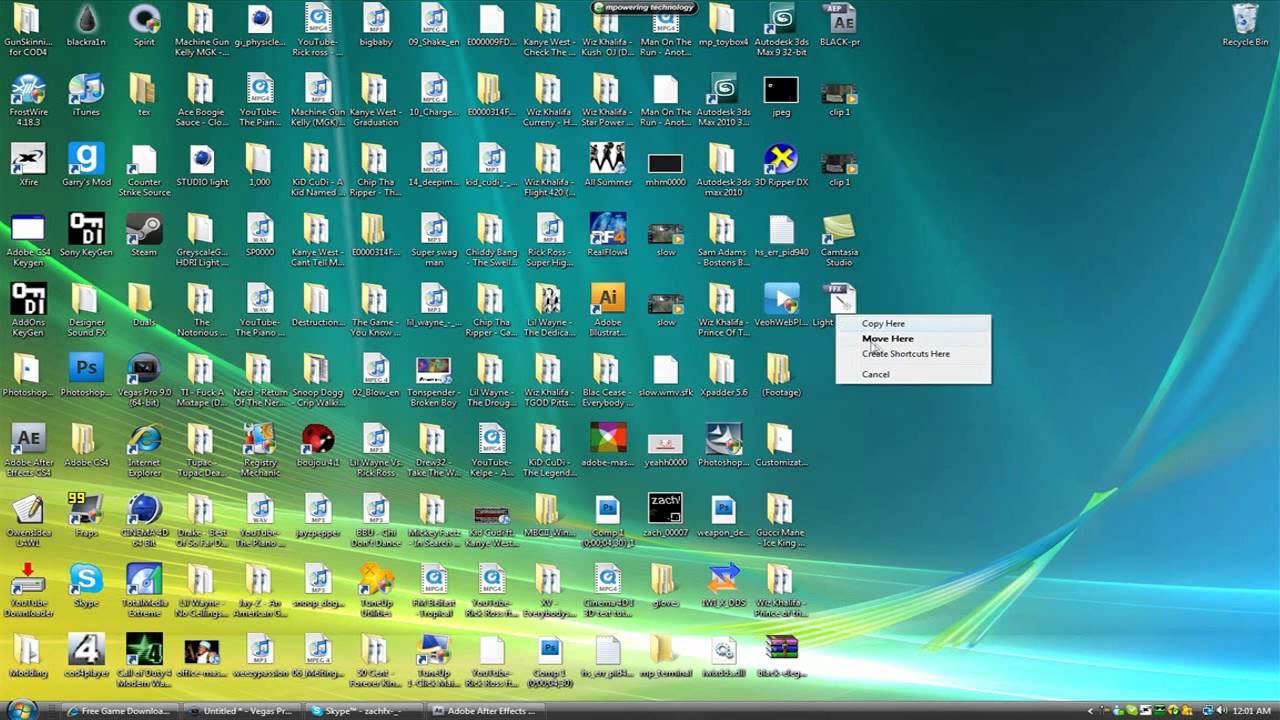The width and height of the screenshot is (1280, 720).
Task: Select the (Footage) folder
Action: 781,376
